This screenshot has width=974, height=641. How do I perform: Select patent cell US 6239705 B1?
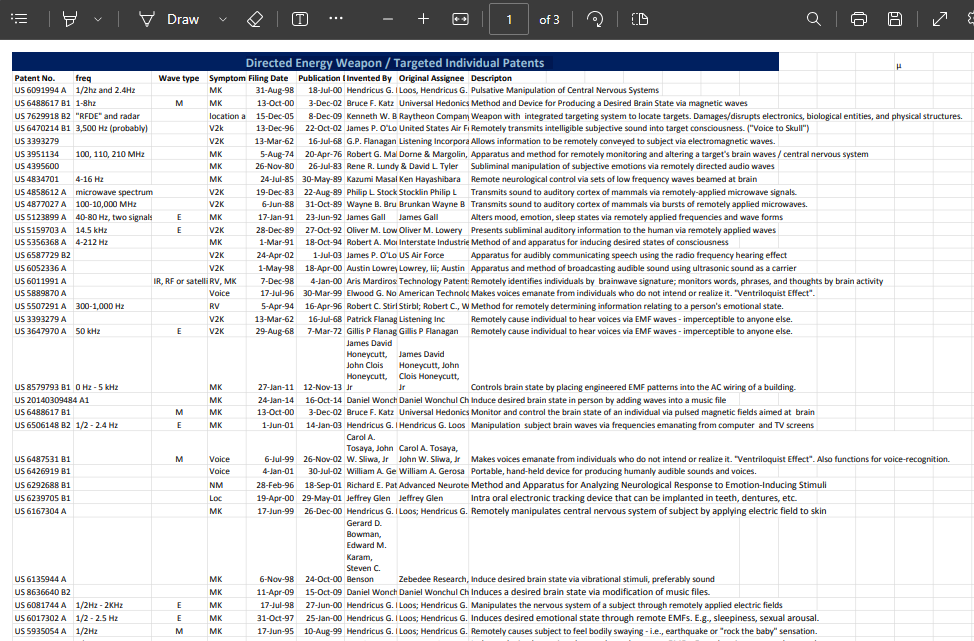(x=42, y=498)
